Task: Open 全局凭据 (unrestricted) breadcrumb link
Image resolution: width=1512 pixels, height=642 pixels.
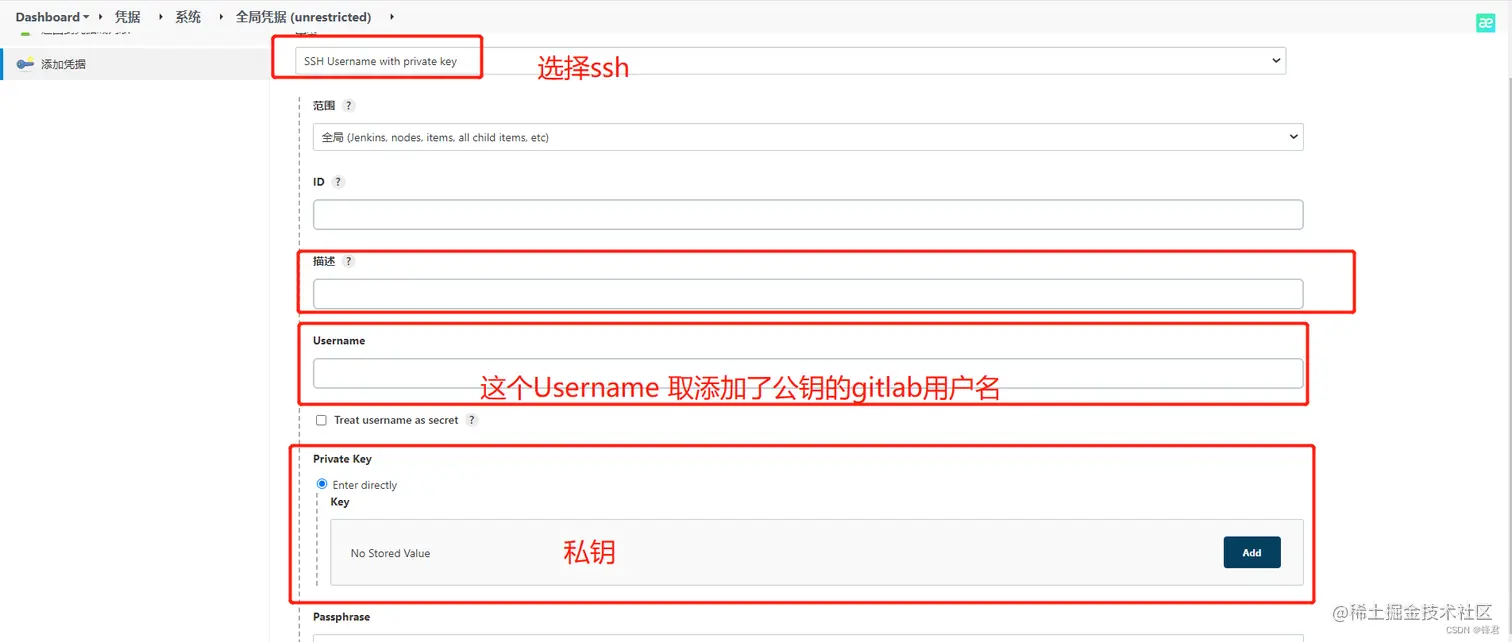Action: click(x=303, y=17)
